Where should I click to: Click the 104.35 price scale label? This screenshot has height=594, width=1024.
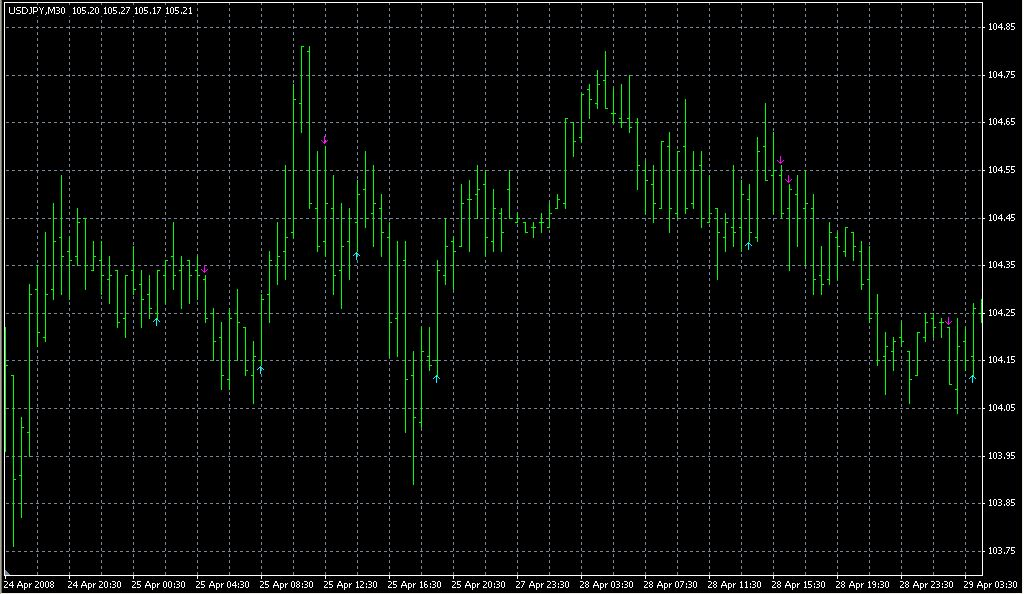[x=1002, y=265]
